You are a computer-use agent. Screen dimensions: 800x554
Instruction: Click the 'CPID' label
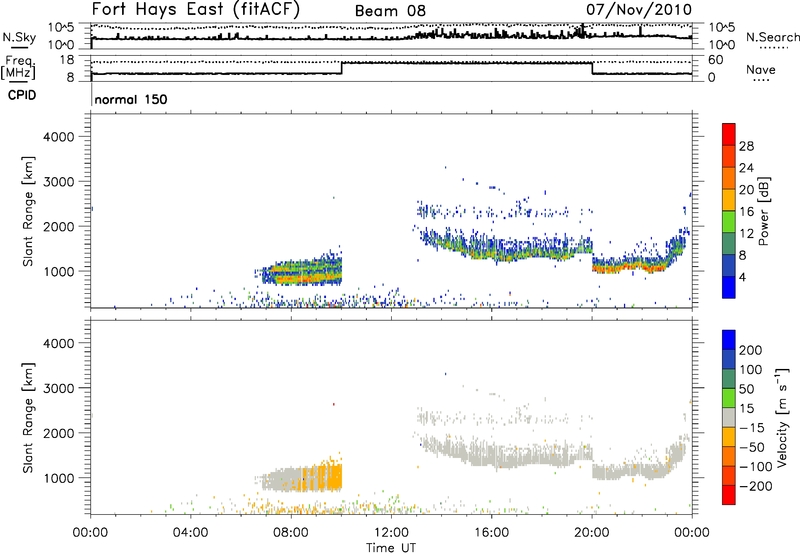point(22,95)
